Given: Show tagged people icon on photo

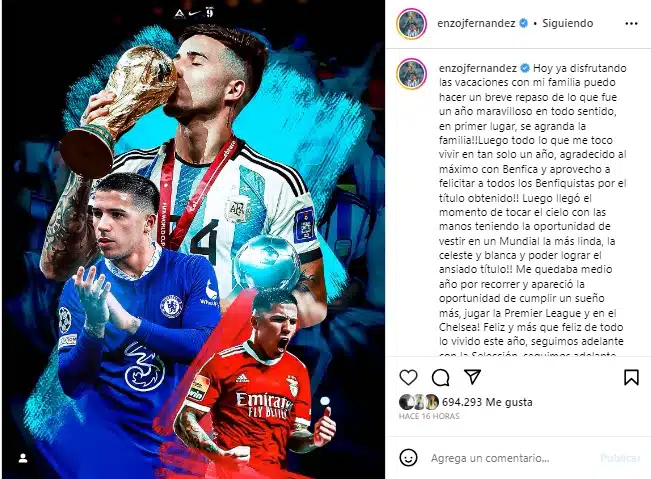Looking at the screenshot, I should [x=23, y=458].
